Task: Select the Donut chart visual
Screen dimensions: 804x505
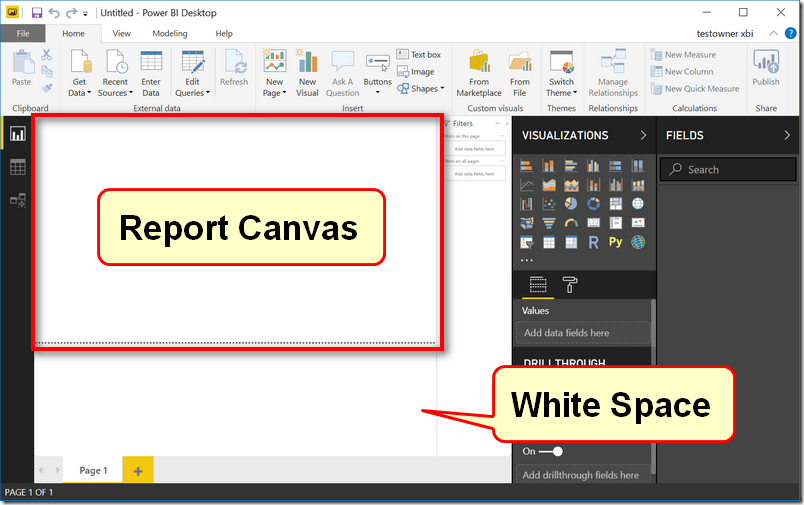Action: pos(593,204)
